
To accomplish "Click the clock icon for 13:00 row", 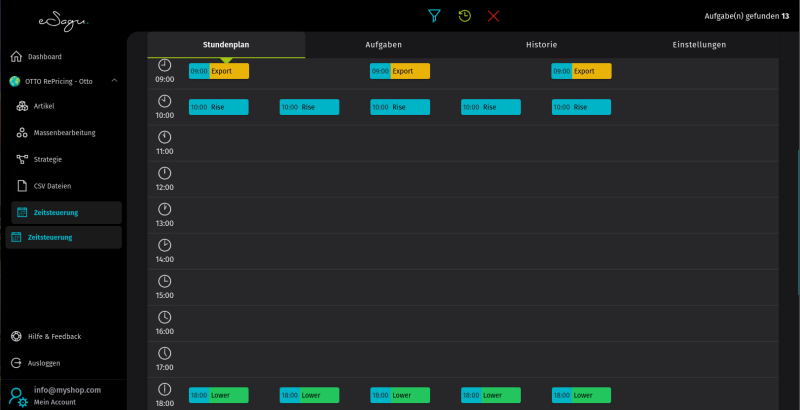I will 165,209.
